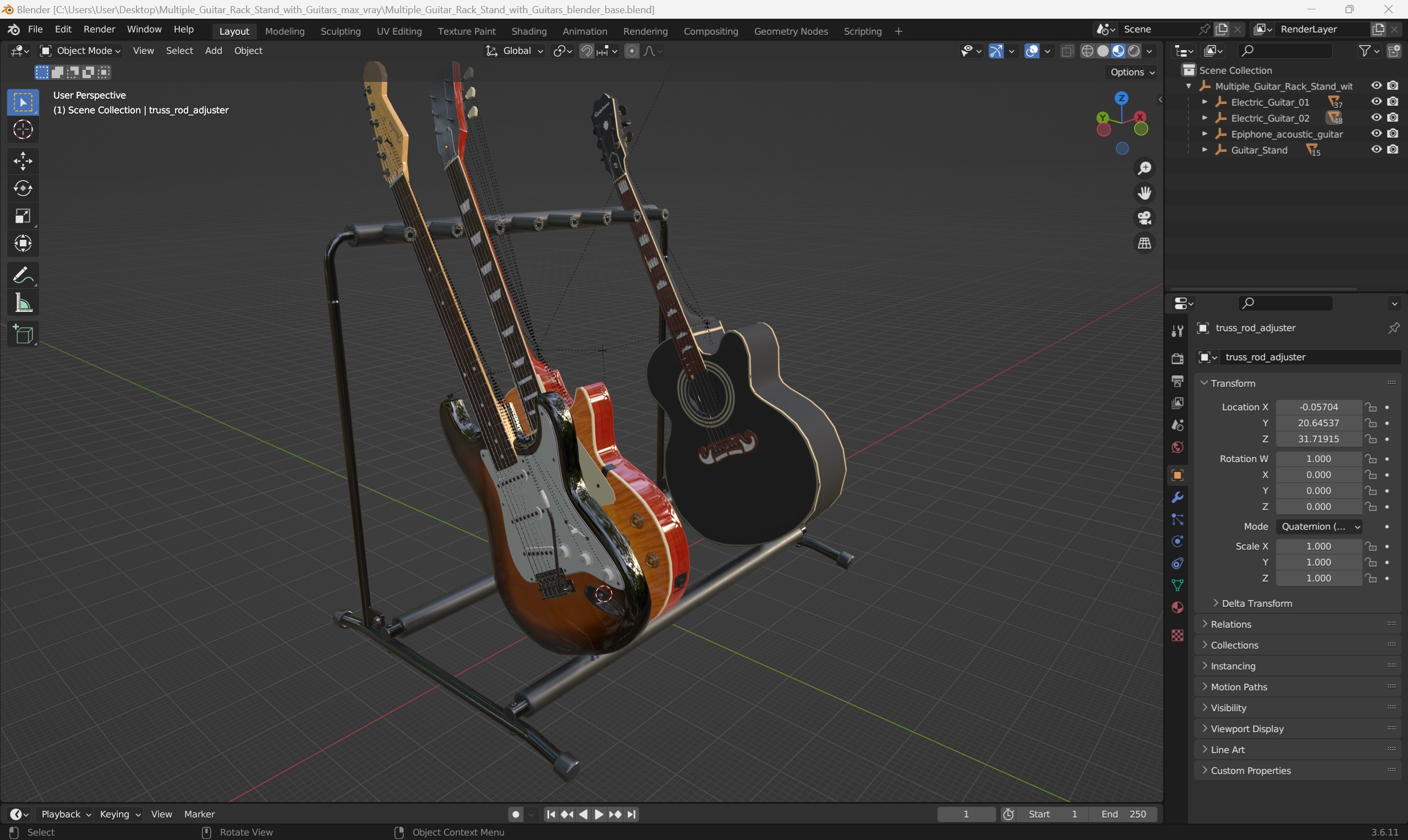The height and width of the screenshot is (840, 1408).
Task: Switch to rendered shading mode
Action: pyautogui.click(x=1133, y=51)
